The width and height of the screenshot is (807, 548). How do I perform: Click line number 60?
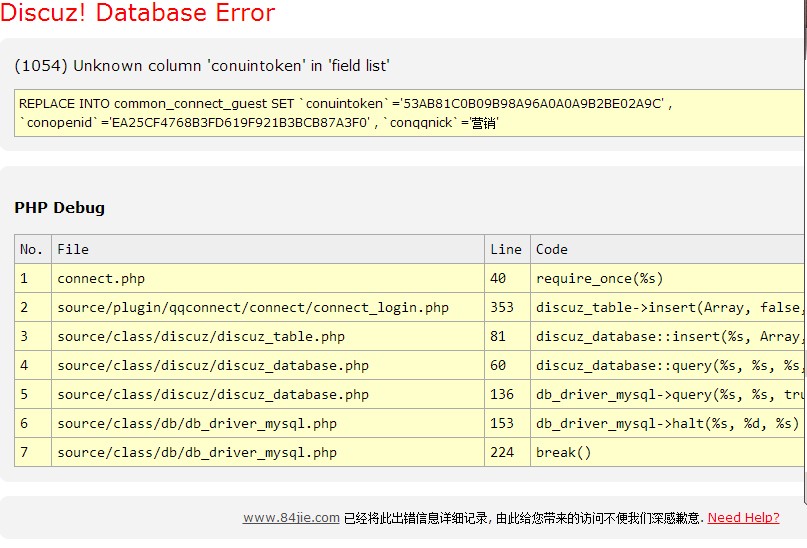click(507, 365)
